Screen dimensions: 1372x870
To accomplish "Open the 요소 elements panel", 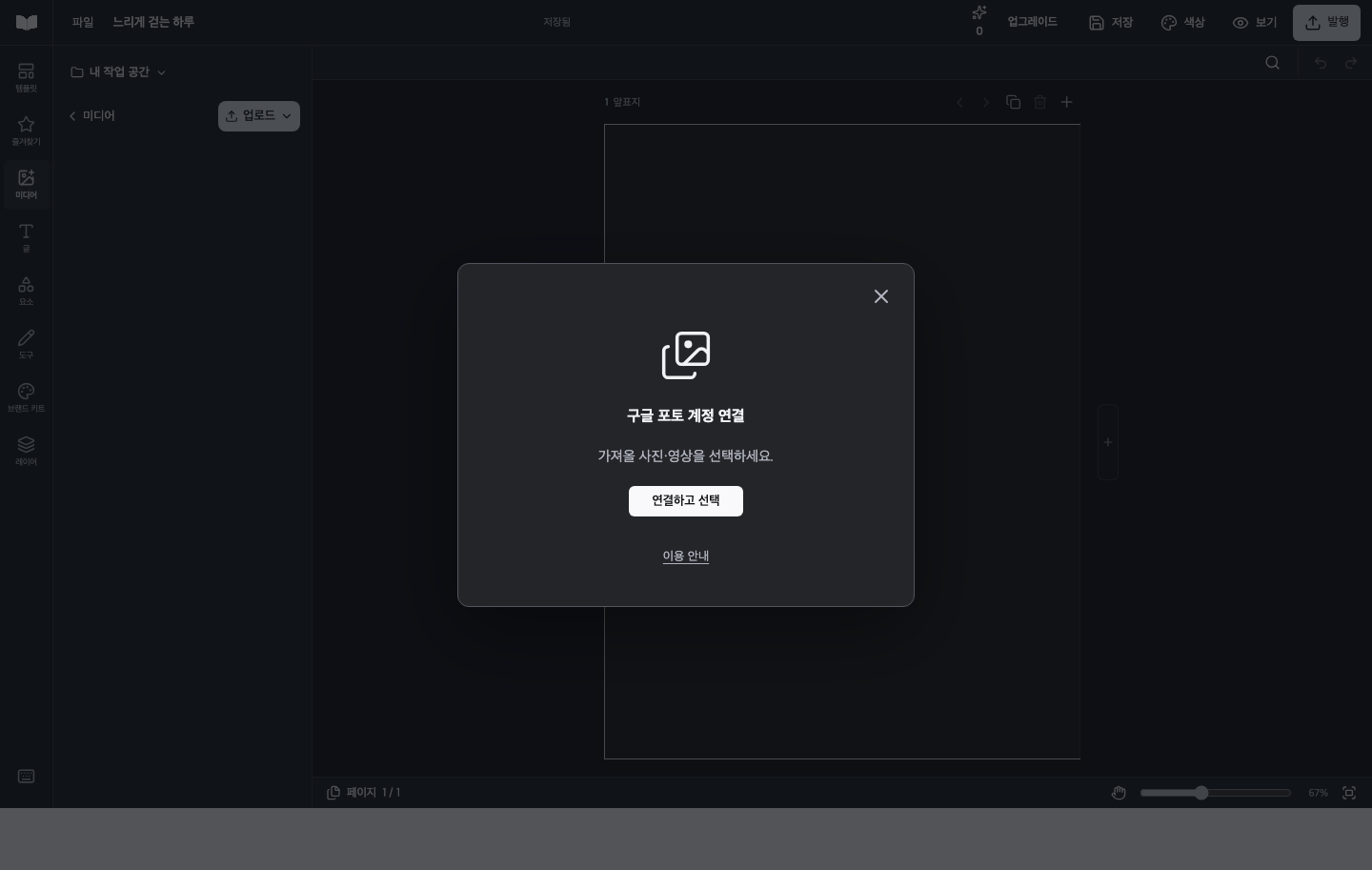I will [26, 292].
